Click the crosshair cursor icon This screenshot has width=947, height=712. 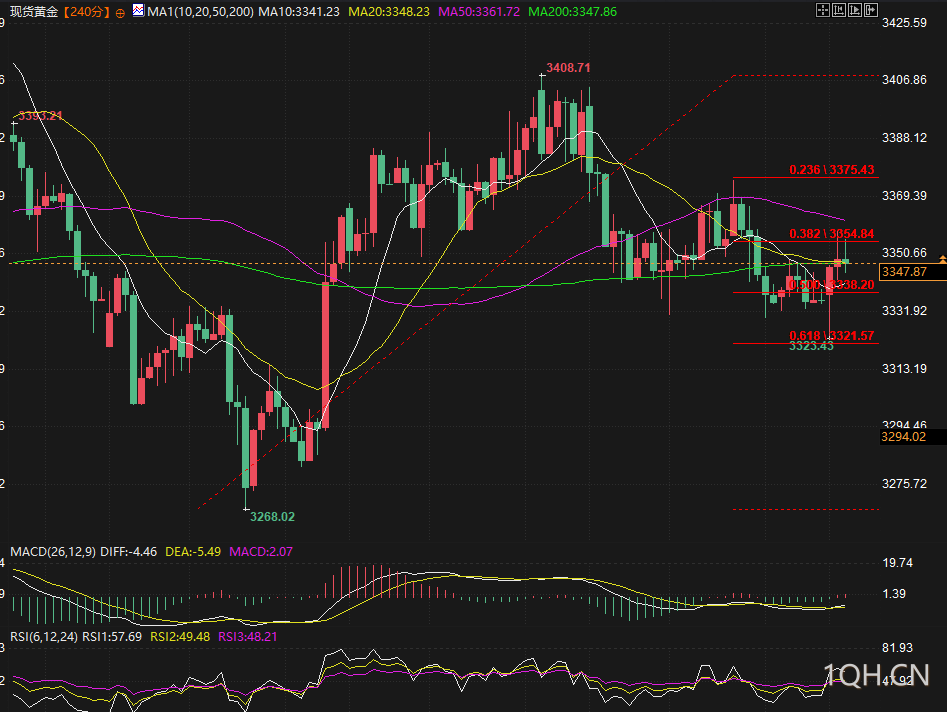(823, 10)
